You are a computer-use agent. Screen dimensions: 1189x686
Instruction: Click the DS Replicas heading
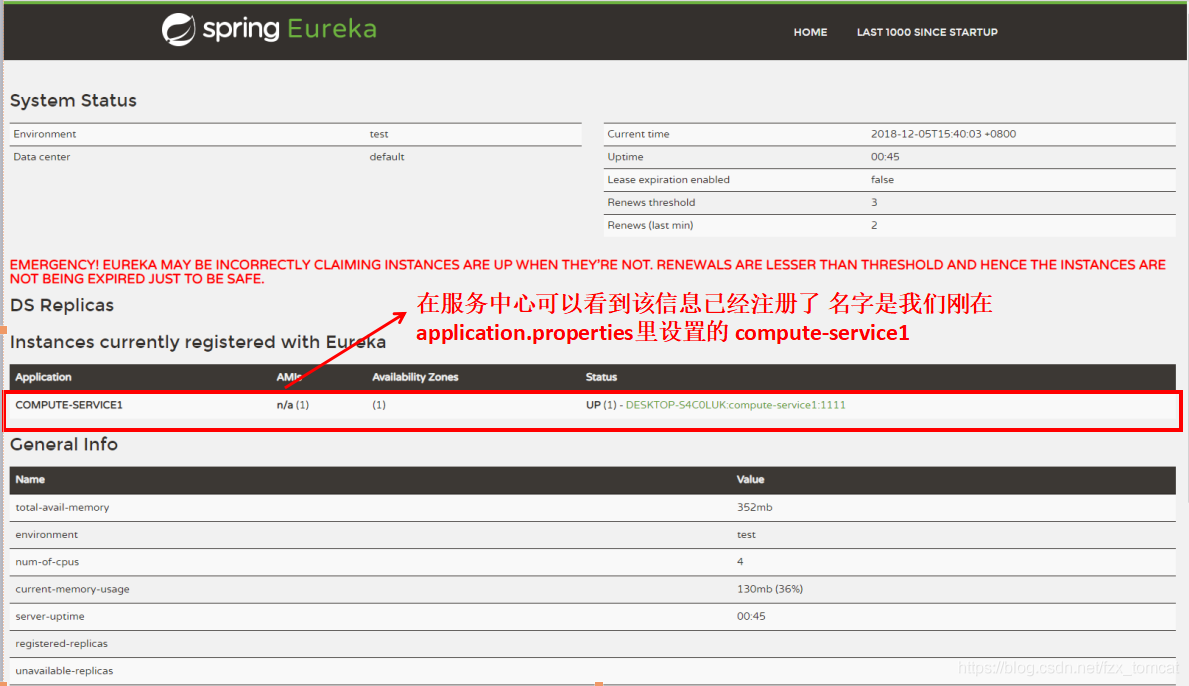(61, 305)
